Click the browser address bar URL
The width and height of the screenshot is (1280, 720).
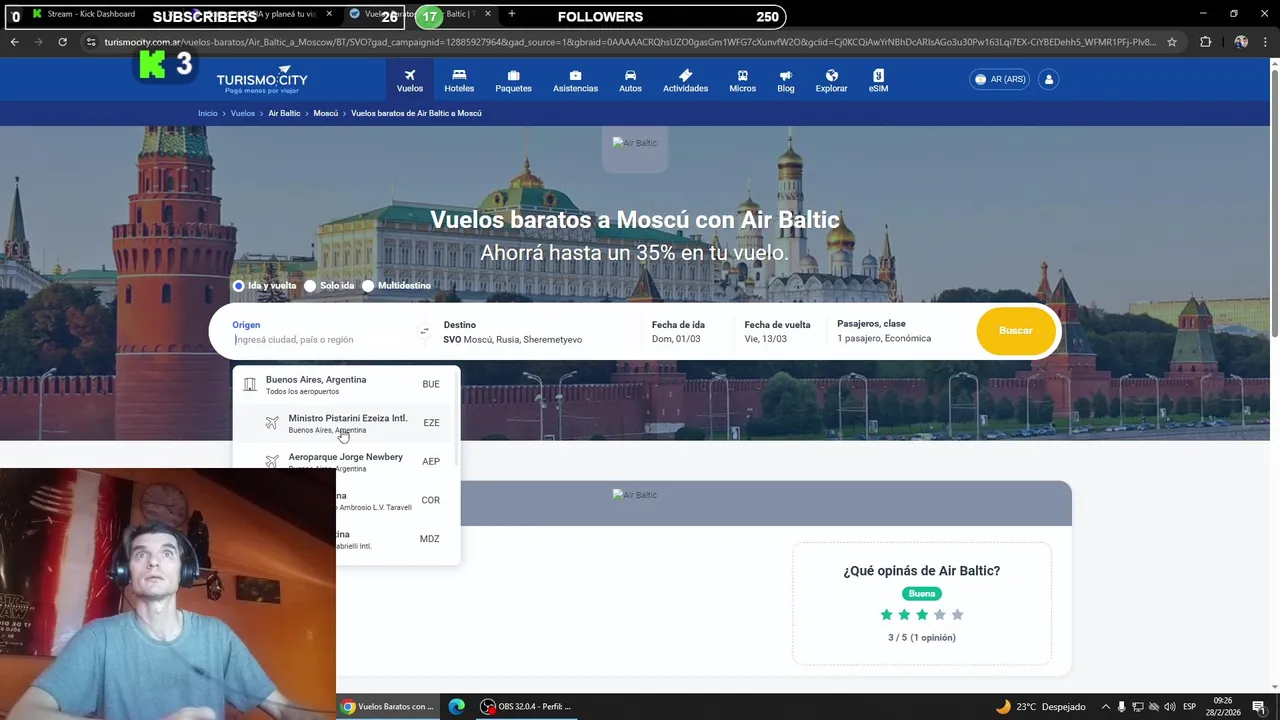[630, 42]
